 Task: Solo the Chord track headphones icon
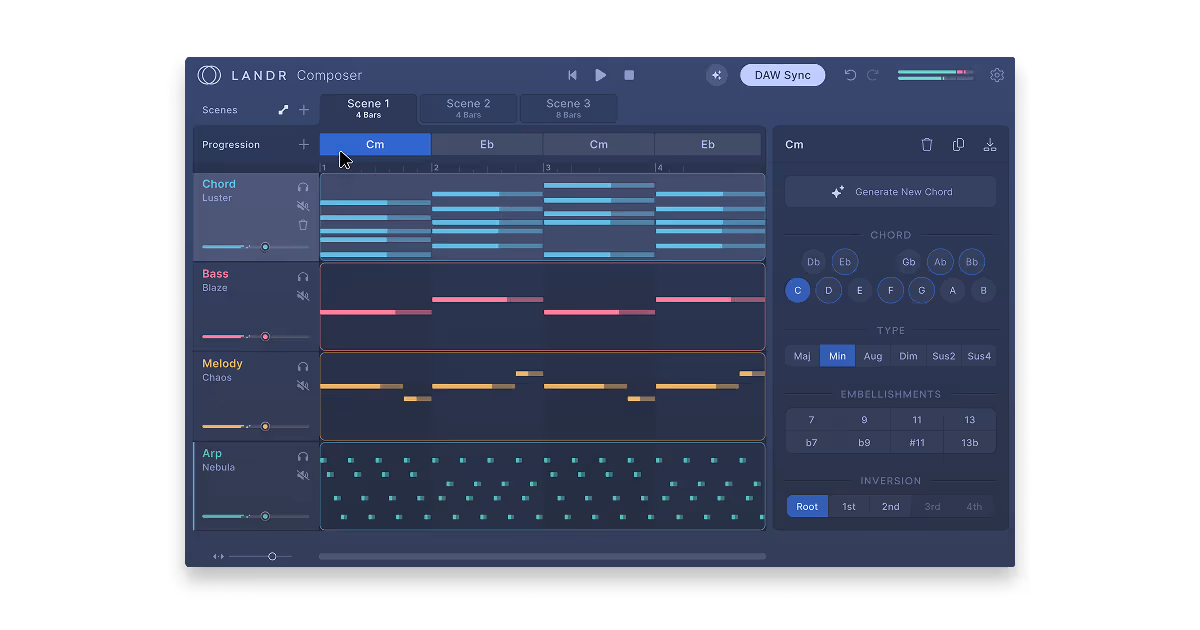(x=303, y=187)
